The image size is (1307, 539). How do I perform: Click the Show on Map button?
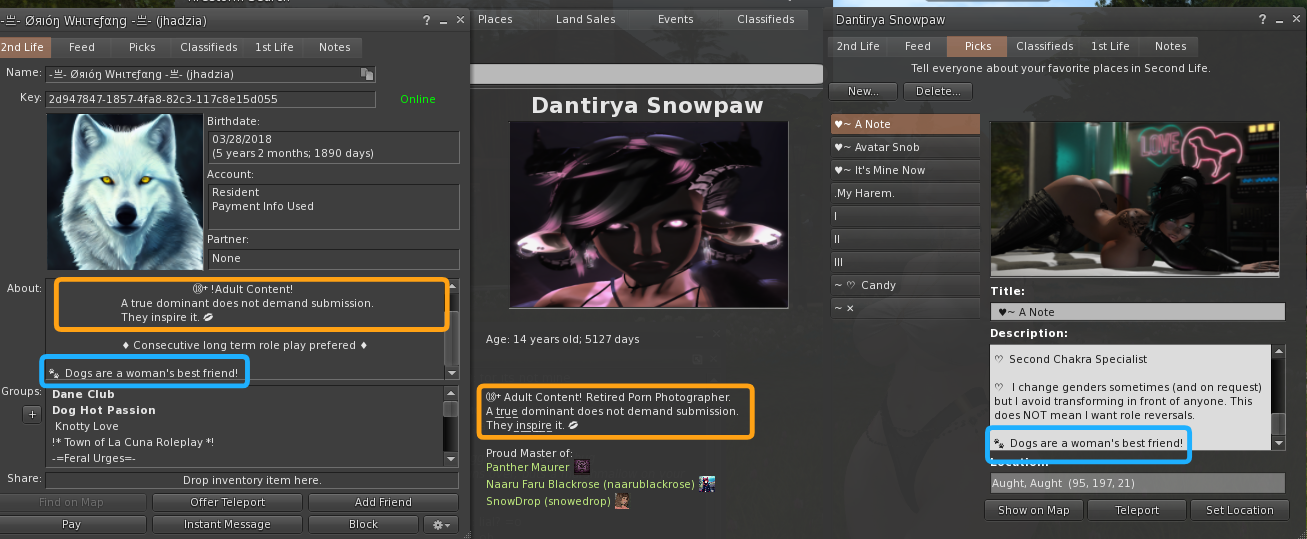tap(1034, 510)
